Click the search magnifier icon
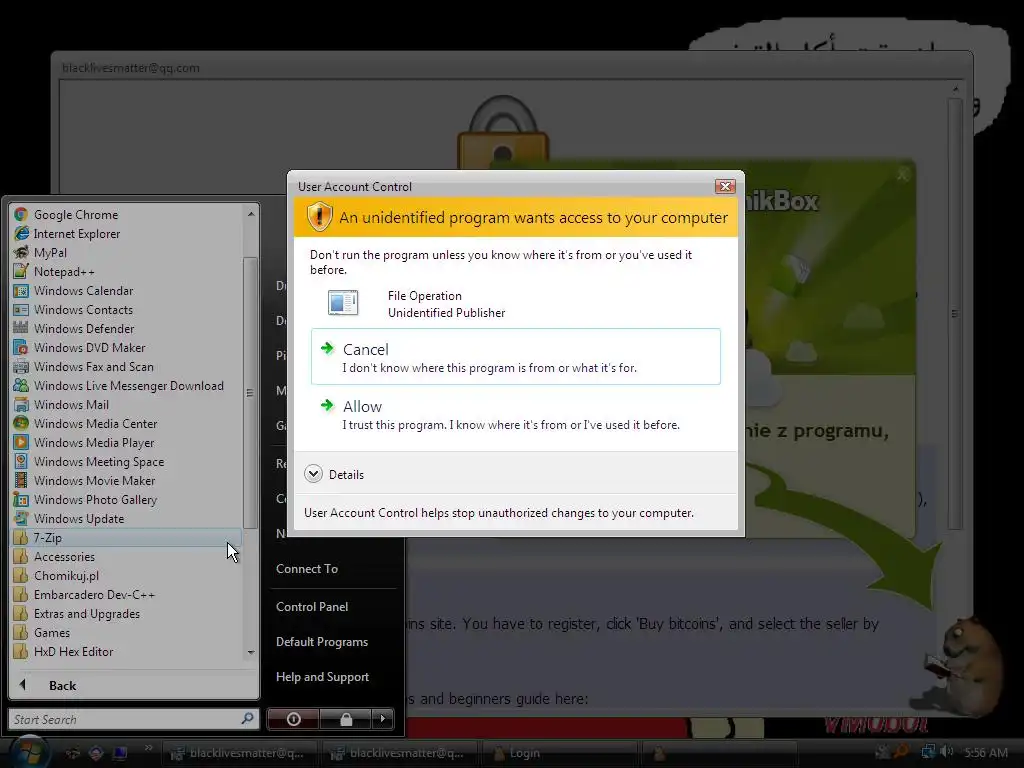This screenshot has width=1024, height=768. pos(248,718)
